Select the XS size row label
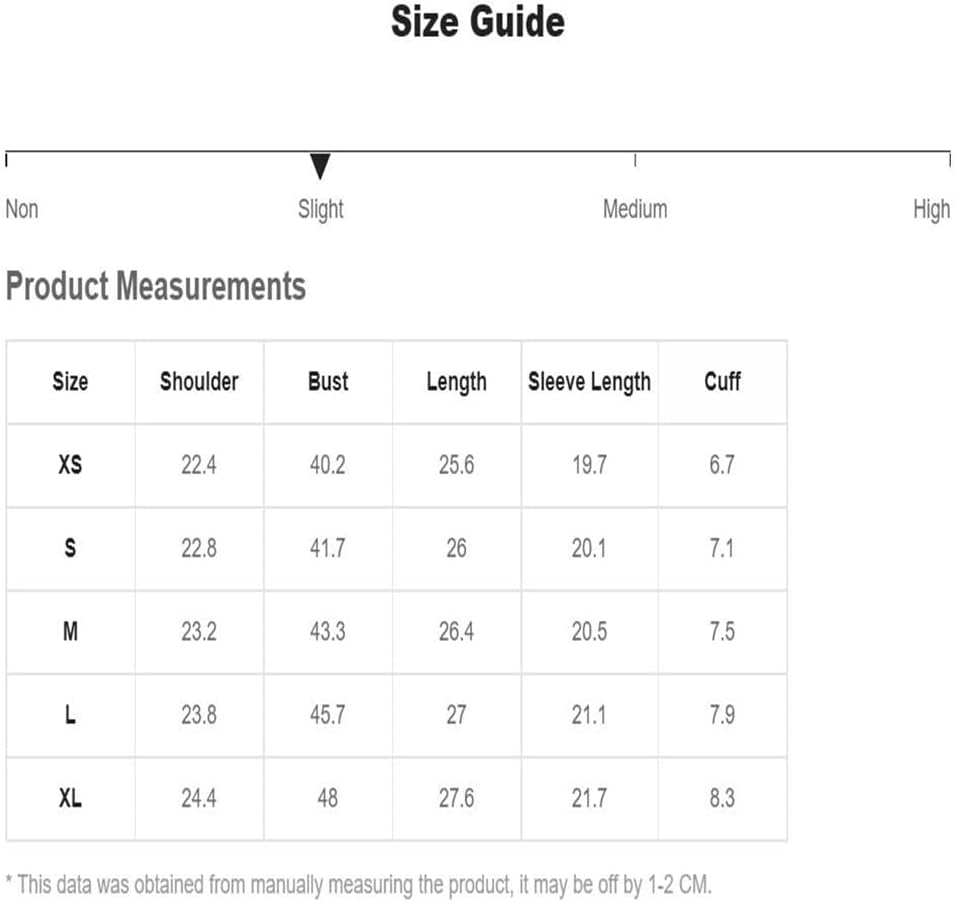This screenshot has height=902, width=955. (x=70, y=465)
